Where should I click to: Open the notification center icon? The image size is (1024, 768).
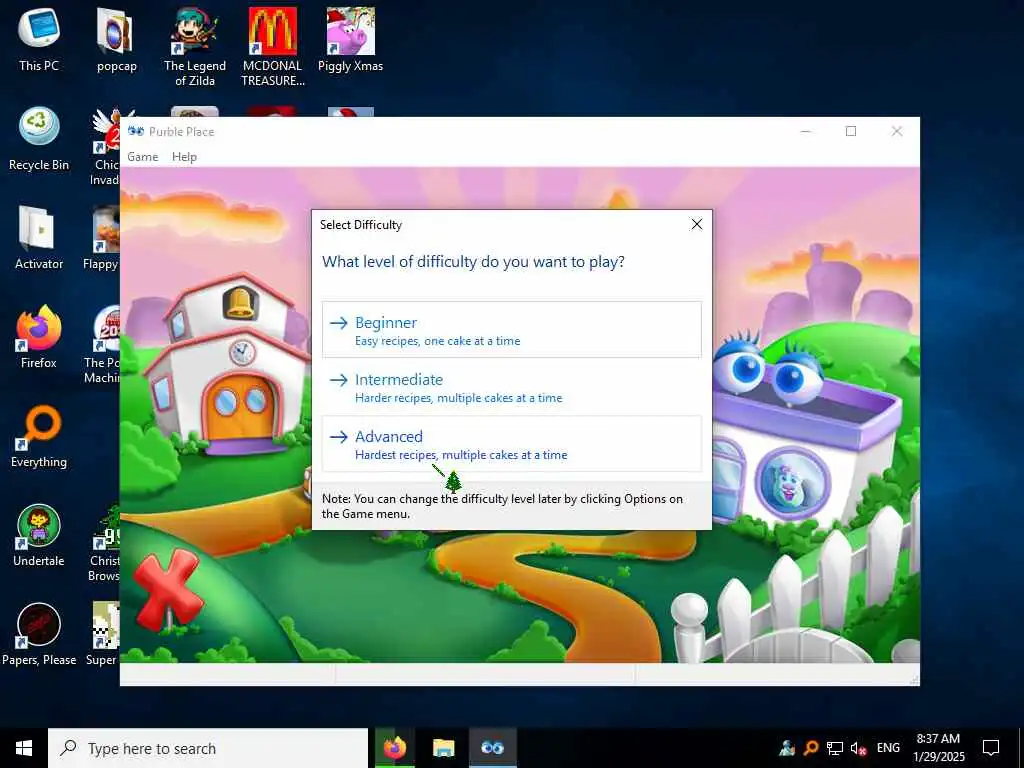click(991, 748)
